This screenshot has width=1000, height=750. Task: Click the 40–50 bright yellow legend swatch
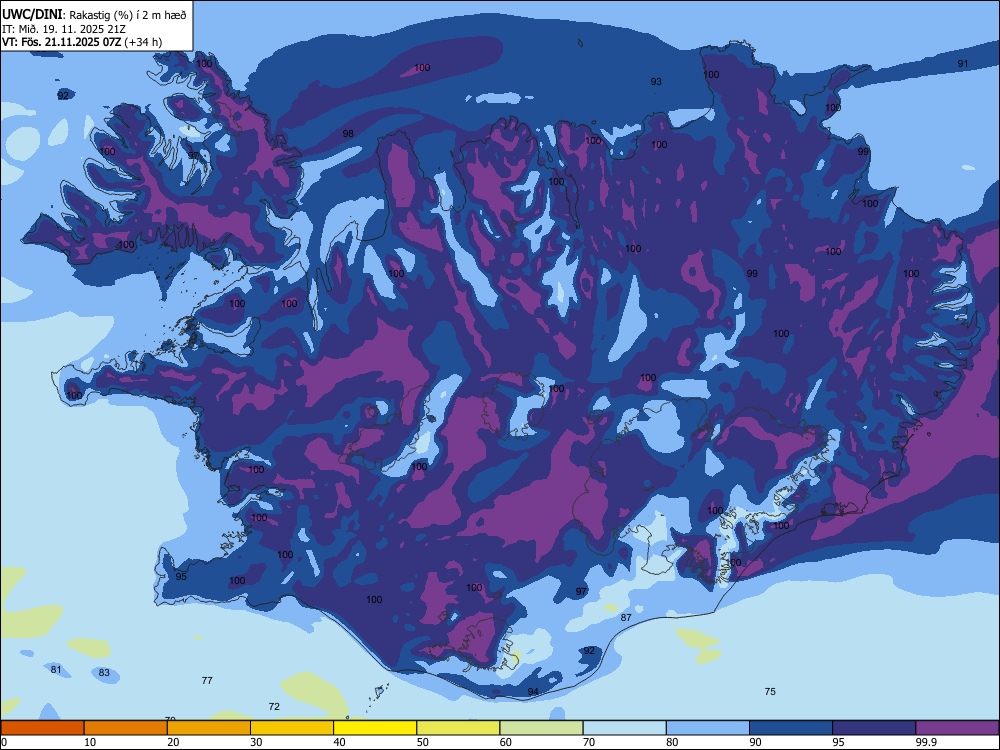[x=375, y=728]
